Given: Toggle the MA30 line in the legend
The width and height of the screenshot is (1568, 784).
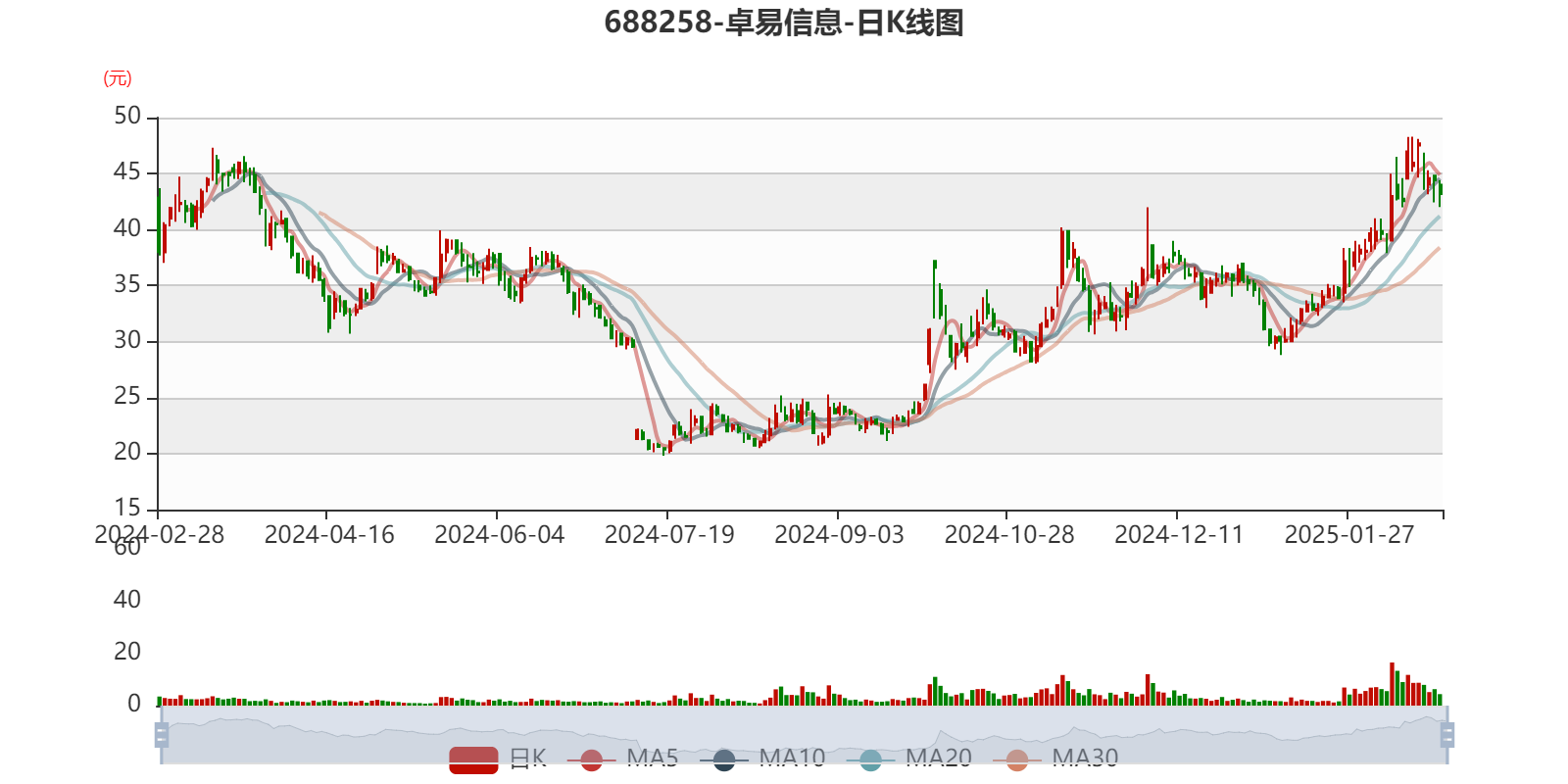Looking at the screenshot, I should [1055, 759].
